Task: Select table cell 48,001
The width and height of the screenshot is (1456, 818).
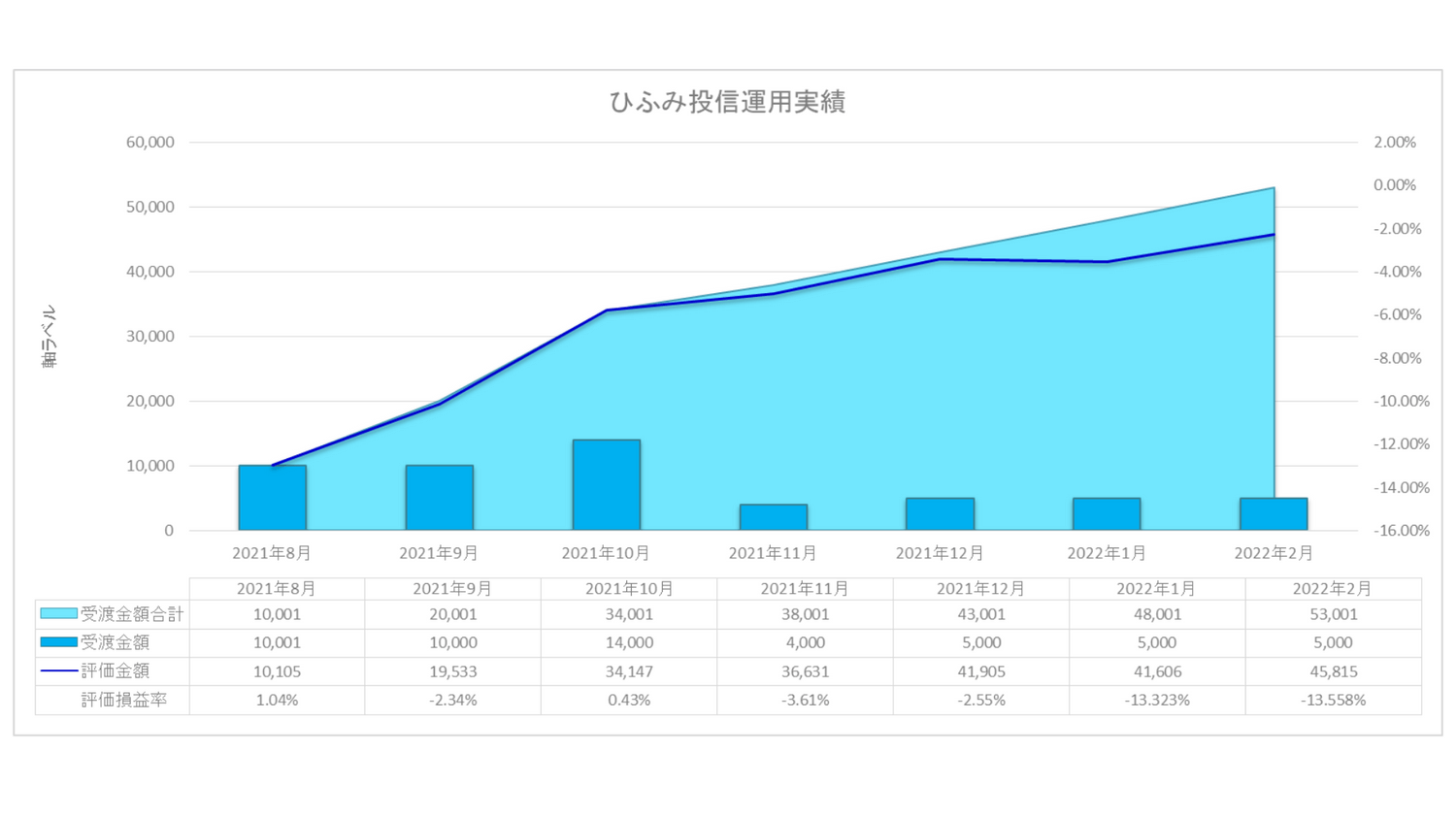Action: [x=1157, y=614]
